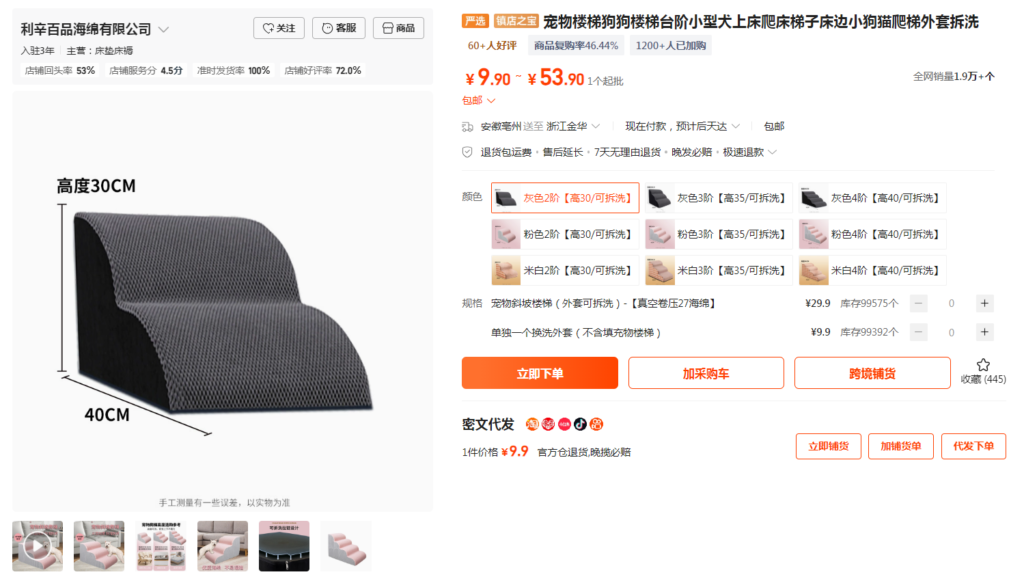Click the 关注 heart button
The image size is (1024, 581).
pos(279,28)
